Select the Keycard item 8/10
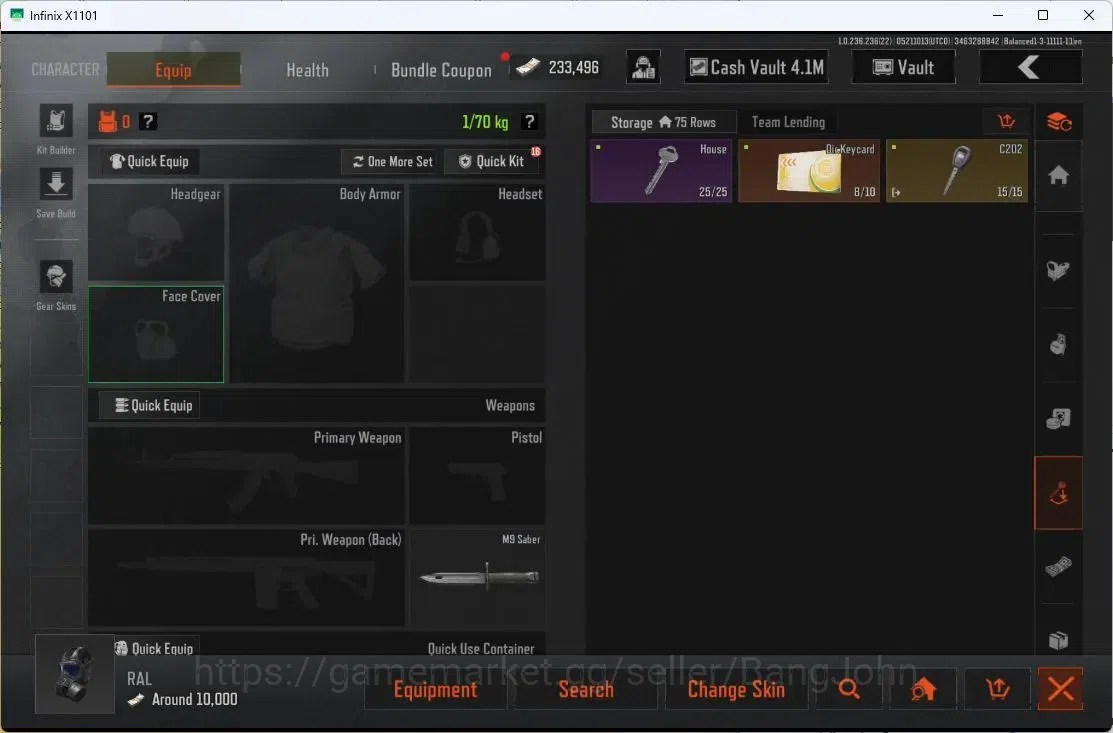 click(x=809, y=170)
